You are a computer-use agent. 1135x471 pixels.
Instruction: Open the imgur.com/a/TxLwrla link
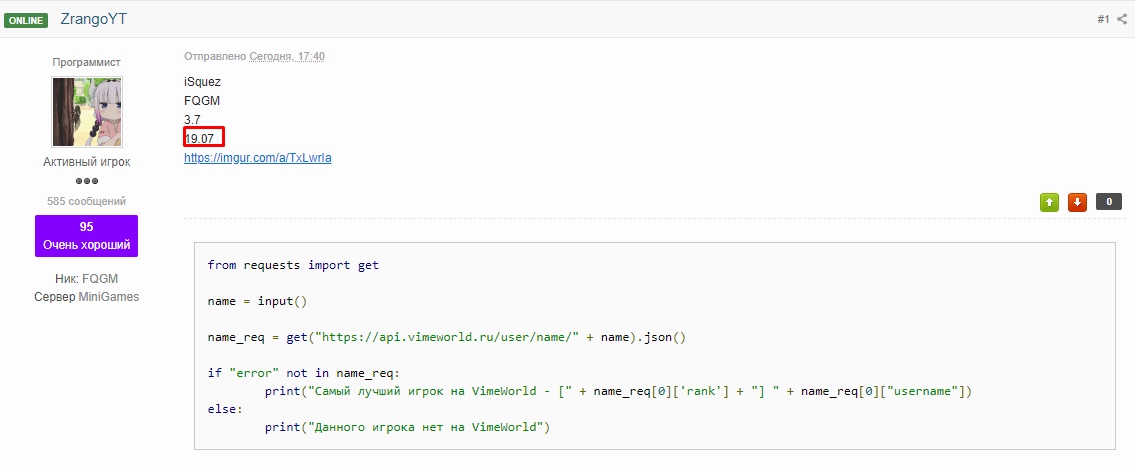coord(258,157)
